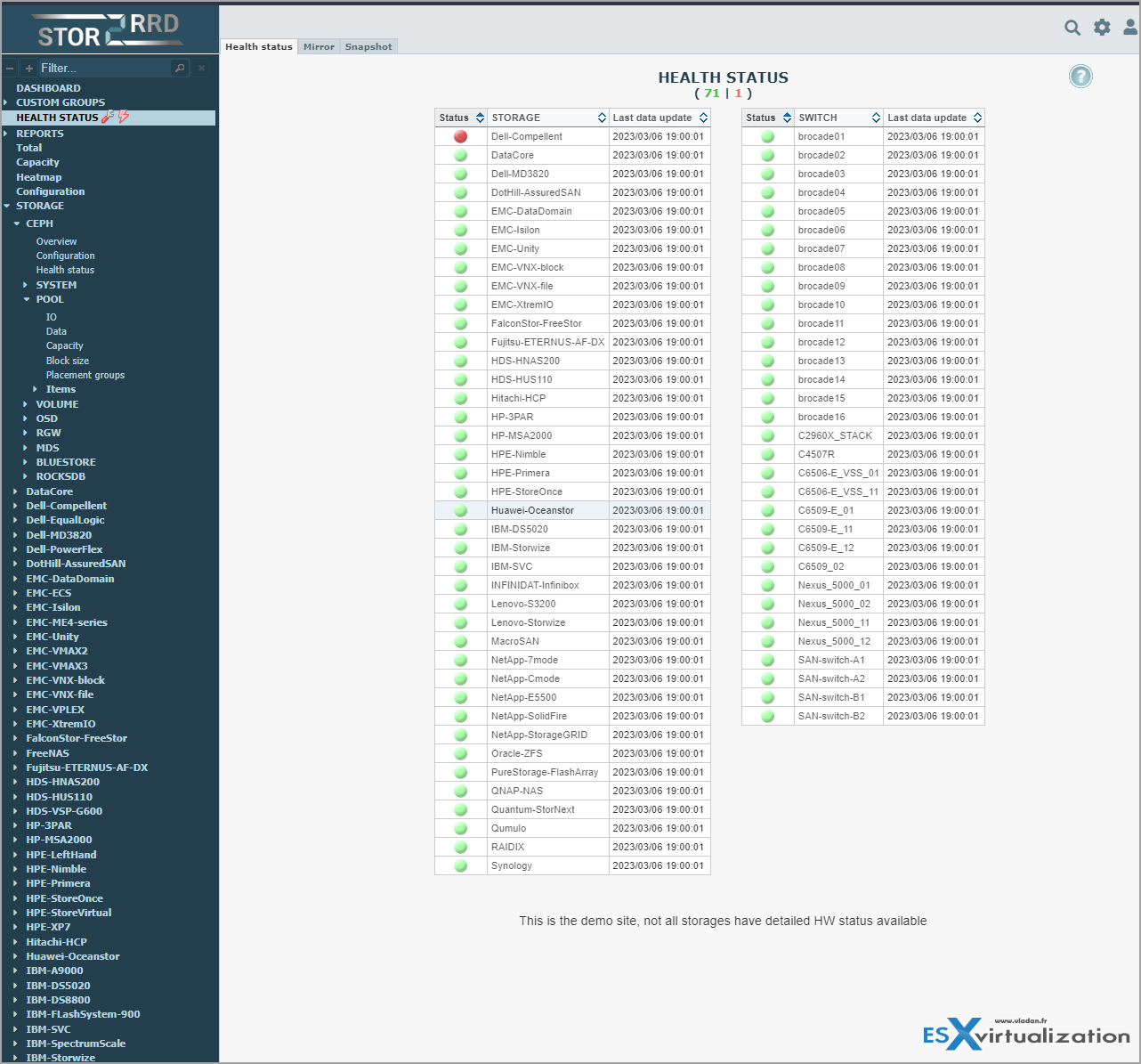Click the green status dot for brocade16

coord(767,417)
